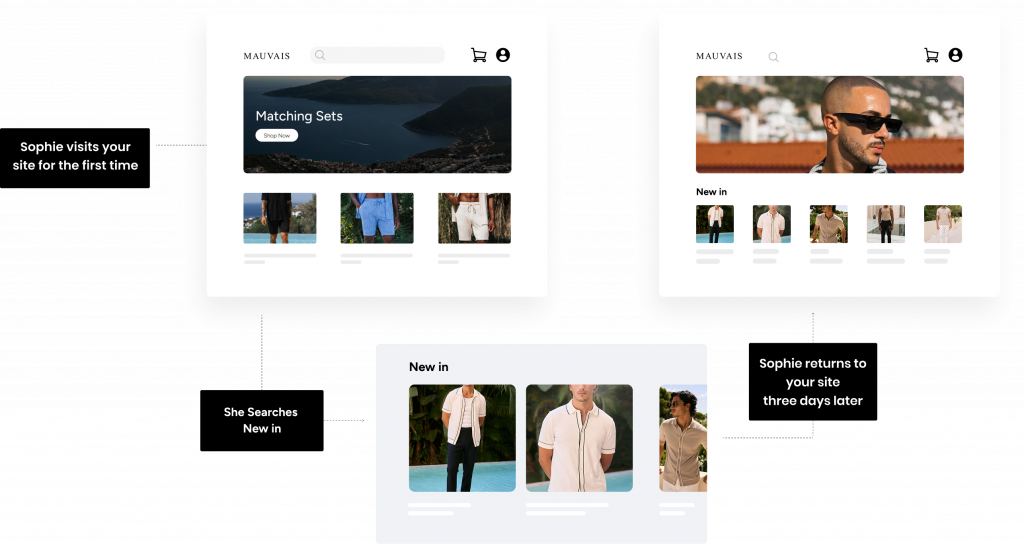This screenshot has height=544, width=1024.
Task: Select the large white knit shirt close-up image
Action: click(x=579, y=438)
